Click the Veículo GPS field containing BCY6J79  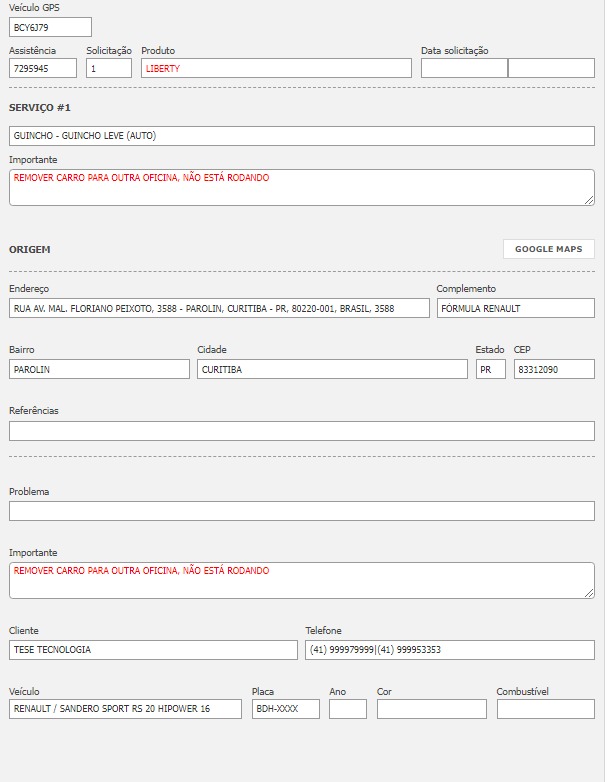pos(50,27)
